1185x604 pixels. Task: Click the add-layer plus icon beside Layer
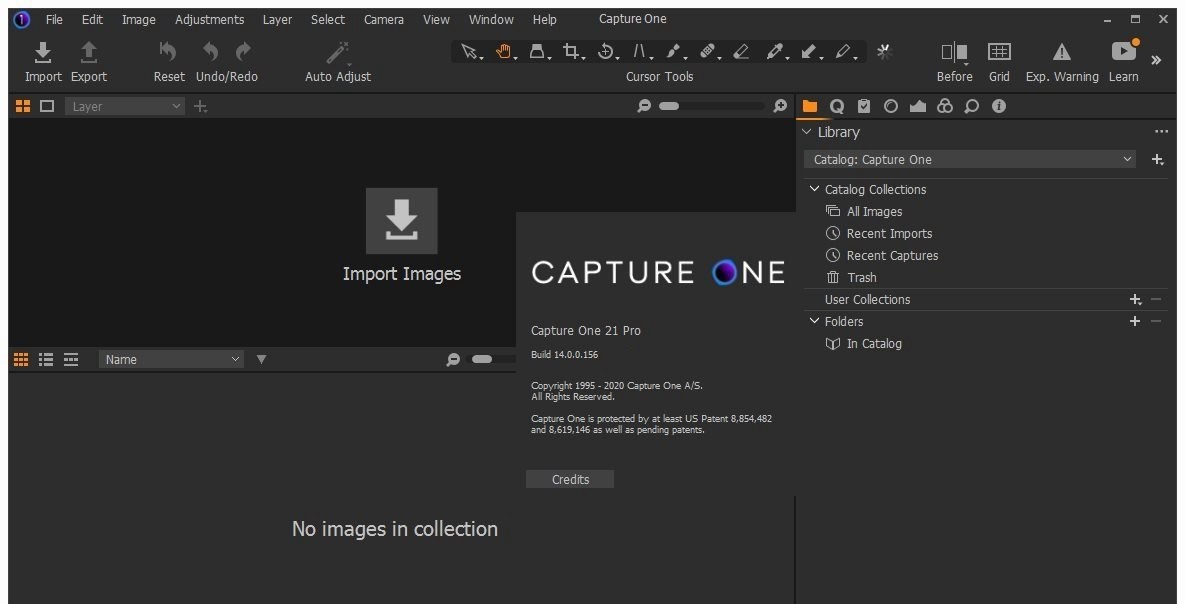200,107
